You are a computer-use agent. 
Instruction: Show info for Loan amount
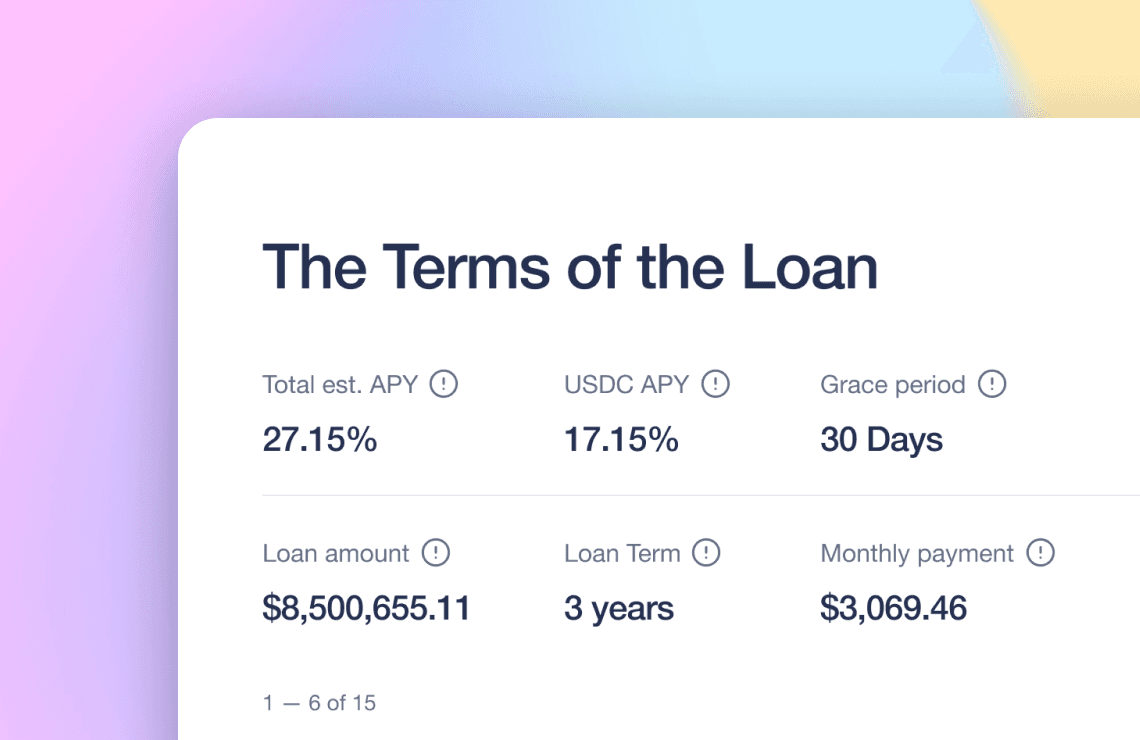(x=436, y=552)
